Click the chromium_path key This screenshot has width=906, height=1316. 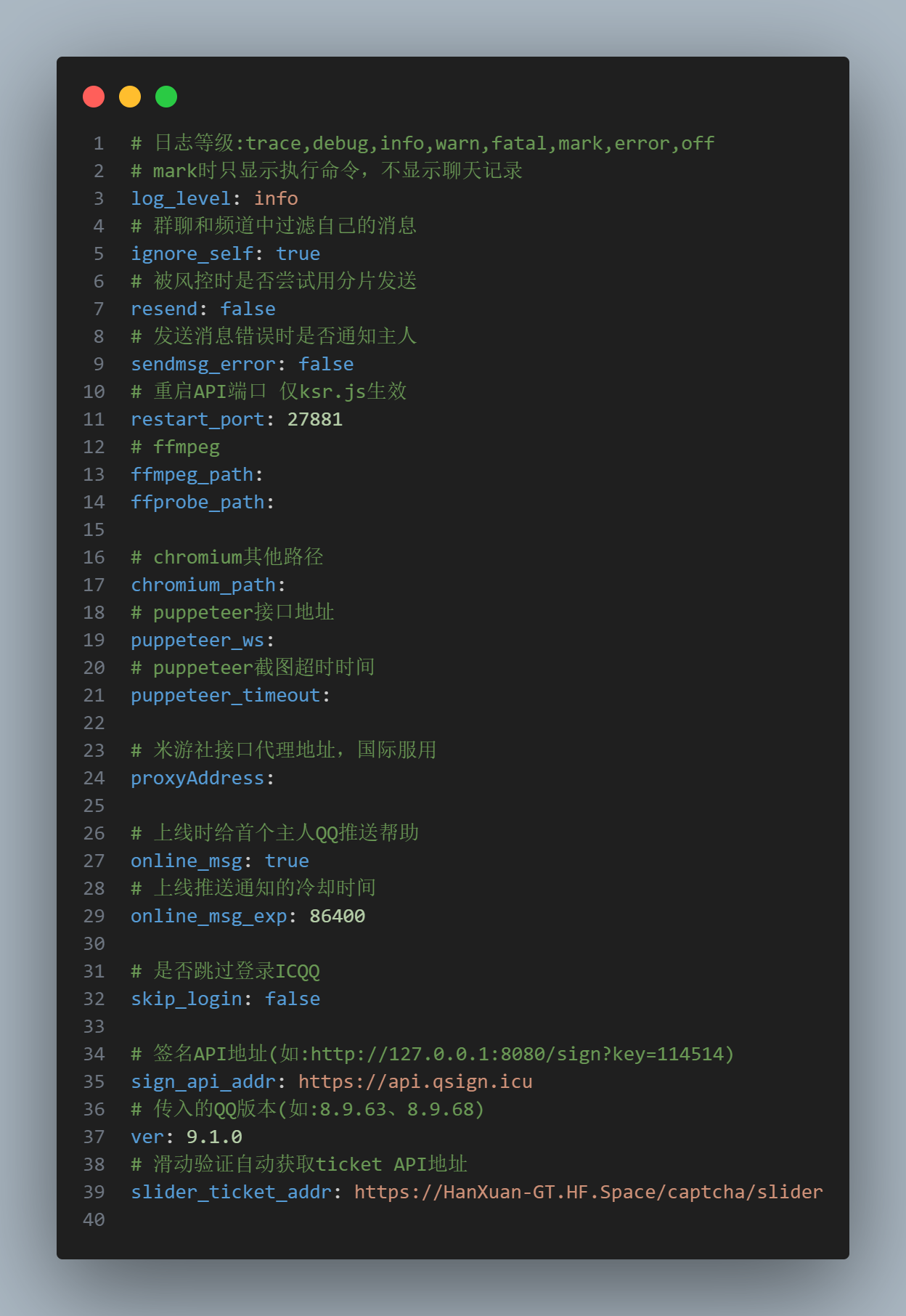click(203, 585)
